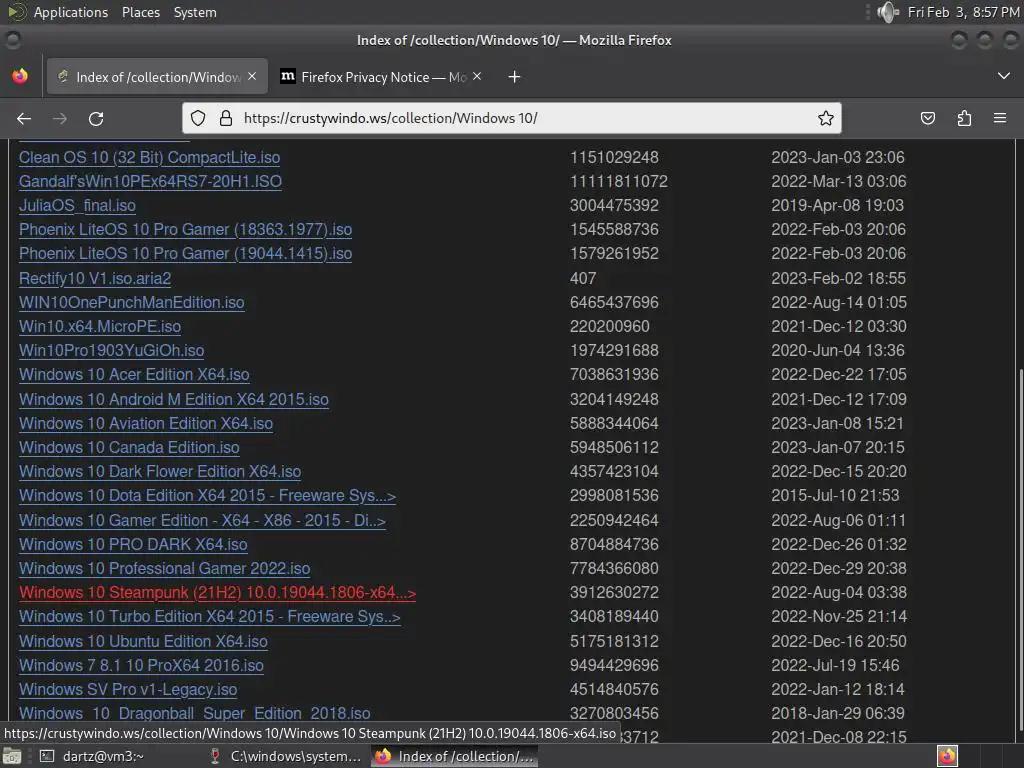Open the extensions puzzle icon
The image size is (1024, 768).
pos(964,118)
